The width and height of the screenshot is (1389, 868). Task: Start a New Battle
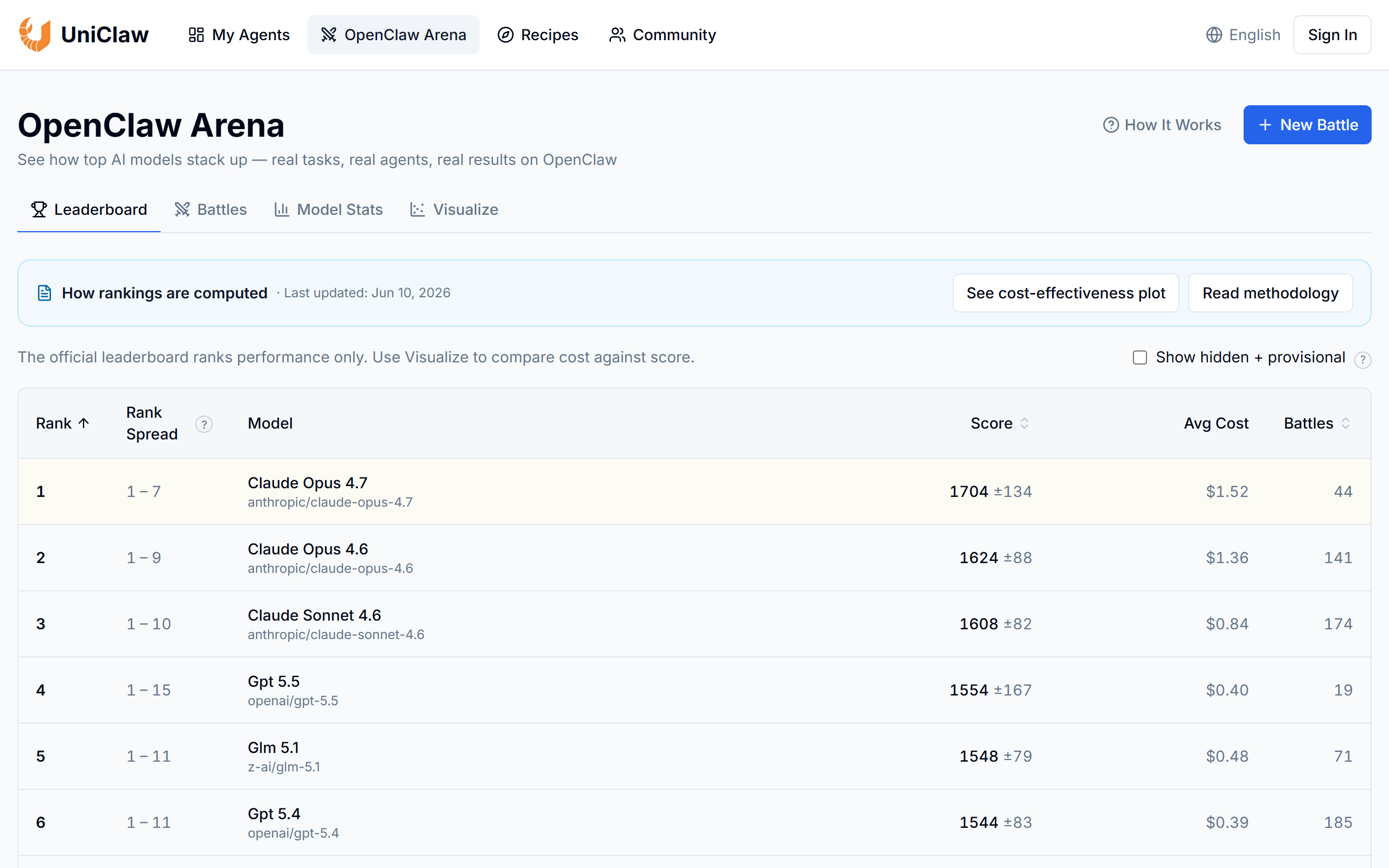(1308, 125)
